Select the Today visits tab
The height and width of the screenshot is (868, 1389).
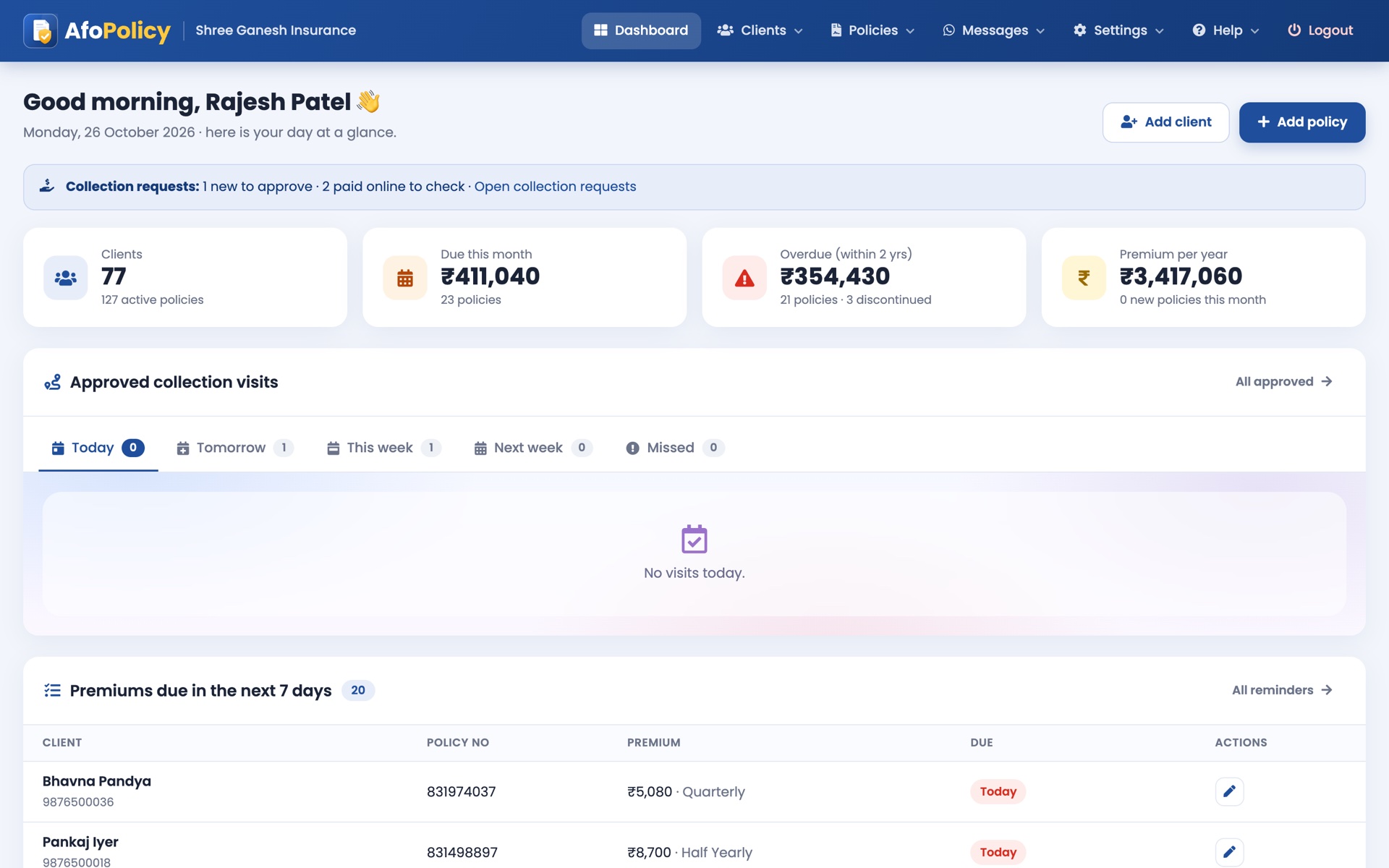pyautogui.click(x=98, y=448)
